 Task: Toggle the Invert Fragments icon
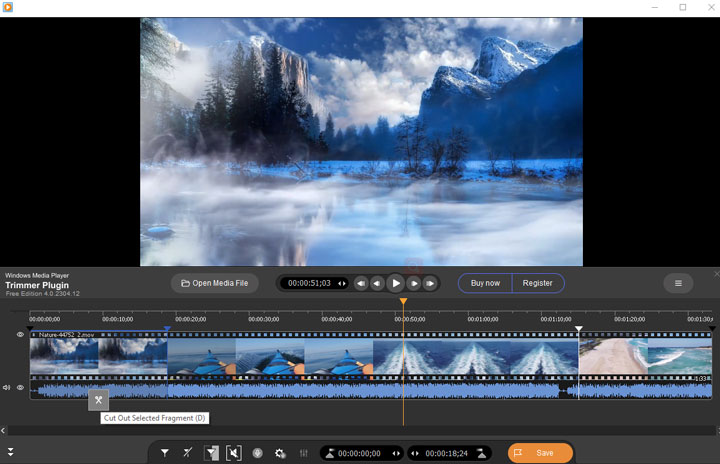pos(211,453)
